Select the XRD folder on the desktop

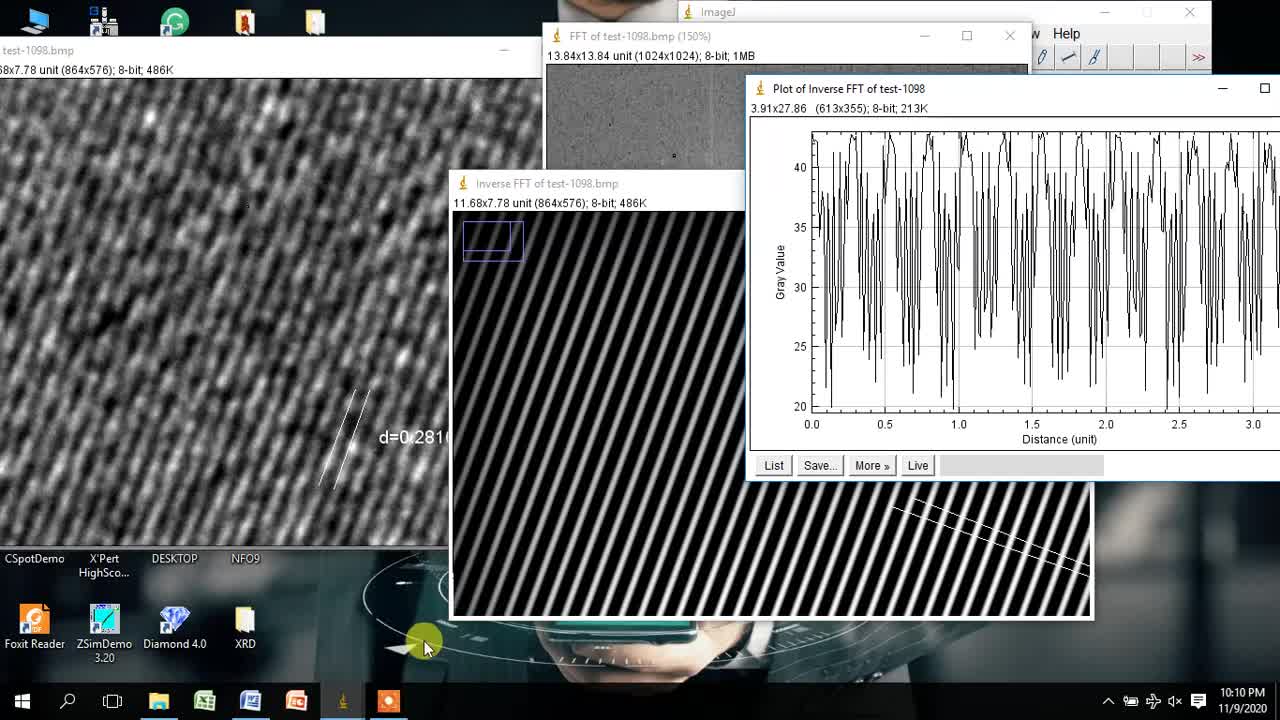click(x=245, y=627)
